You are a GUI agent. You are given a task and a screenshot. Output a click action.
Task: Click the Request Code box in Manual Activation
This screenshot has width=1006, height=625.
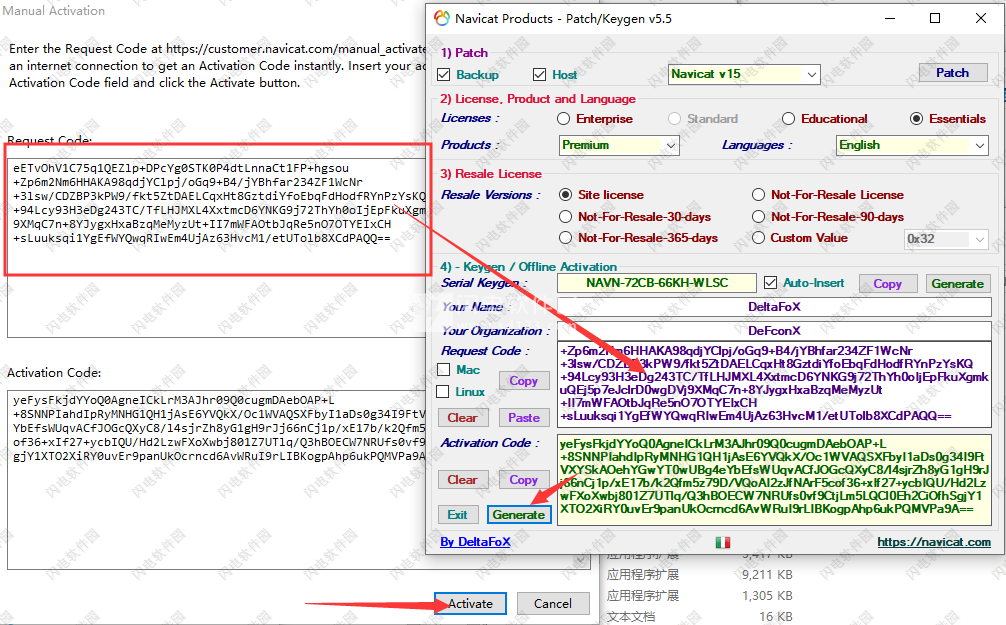point(217,247)
